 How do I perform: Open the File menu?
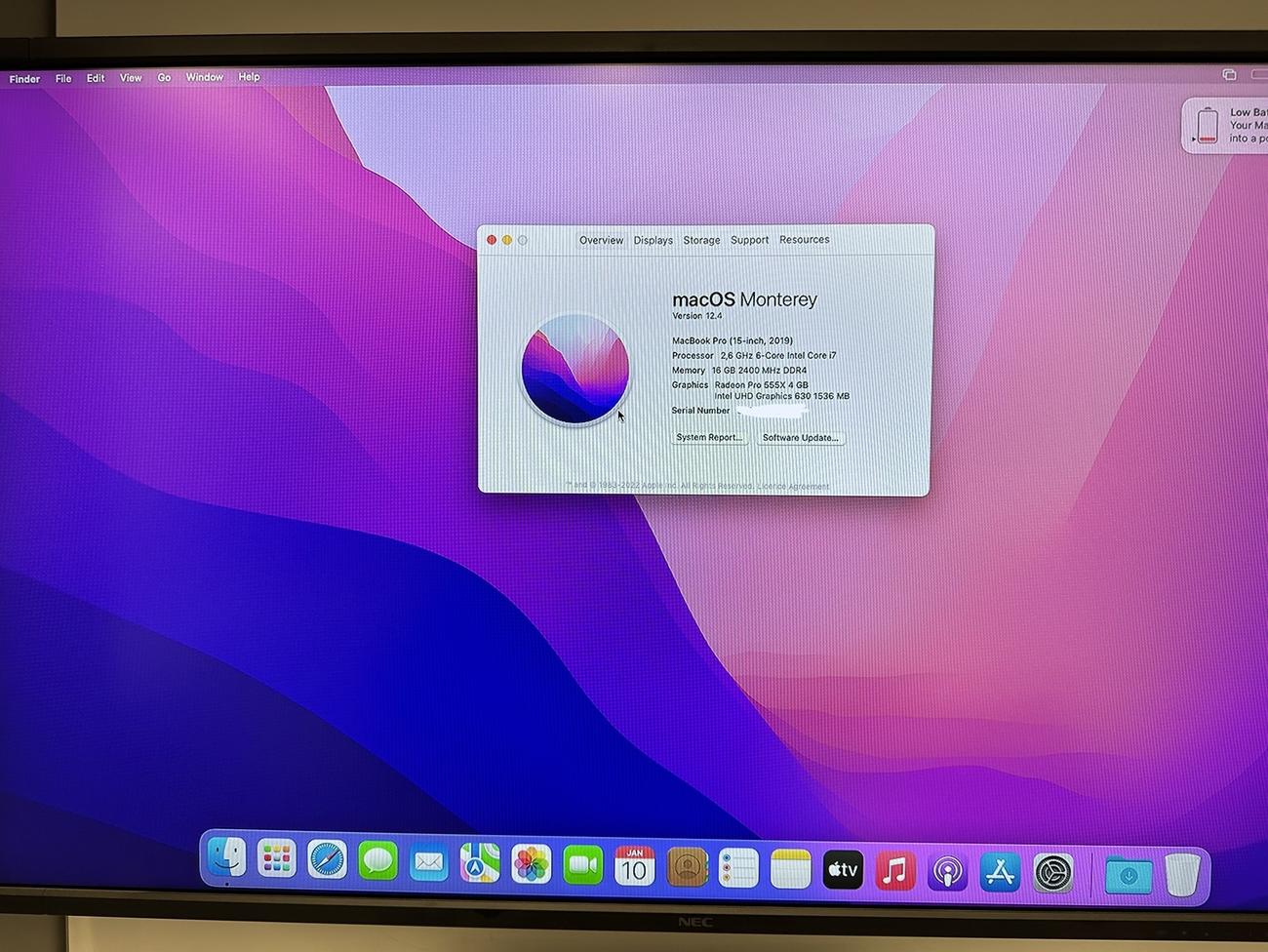(x=63, y=79)
